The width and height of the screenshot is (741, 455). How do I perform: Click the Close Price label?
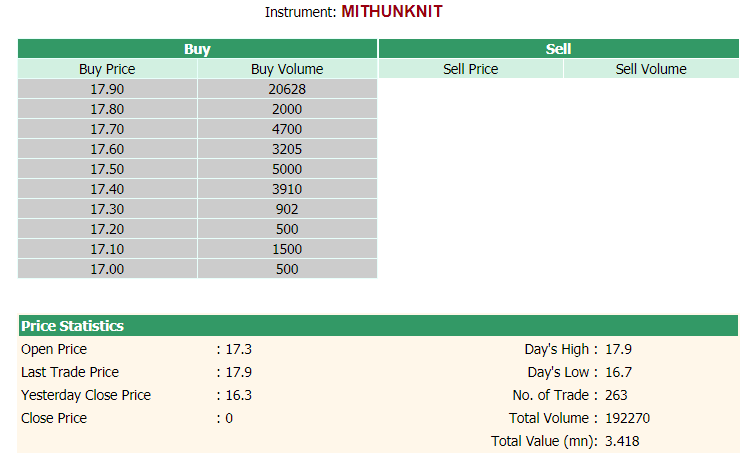click(54, 418)
